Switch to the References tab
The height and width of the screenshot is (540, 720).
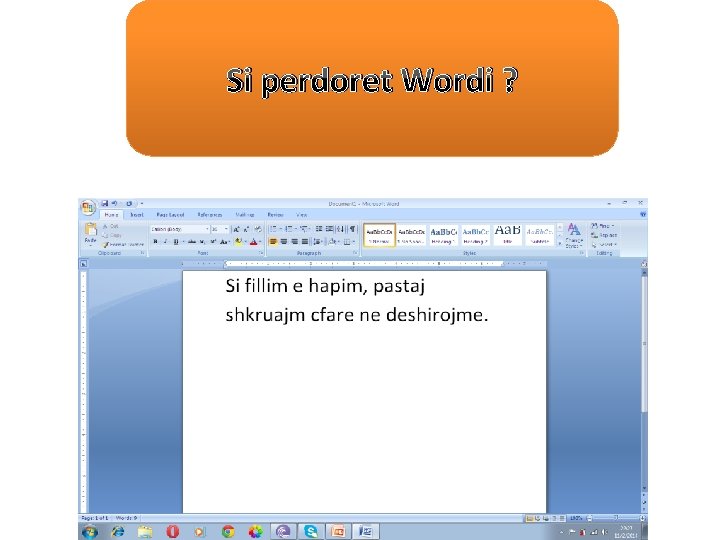(209, 214)
